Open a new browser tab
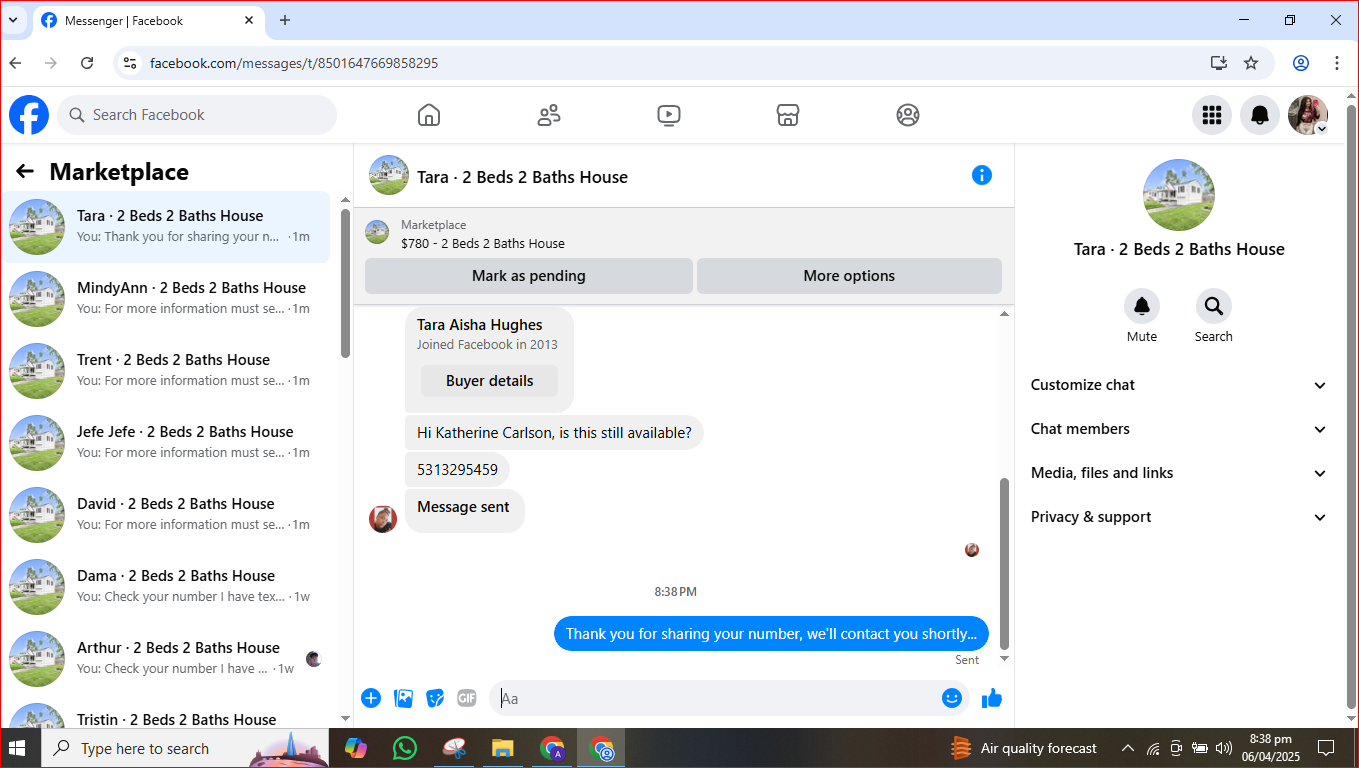The width and height of the screenshot is (1359, 768). pos(285,20)
